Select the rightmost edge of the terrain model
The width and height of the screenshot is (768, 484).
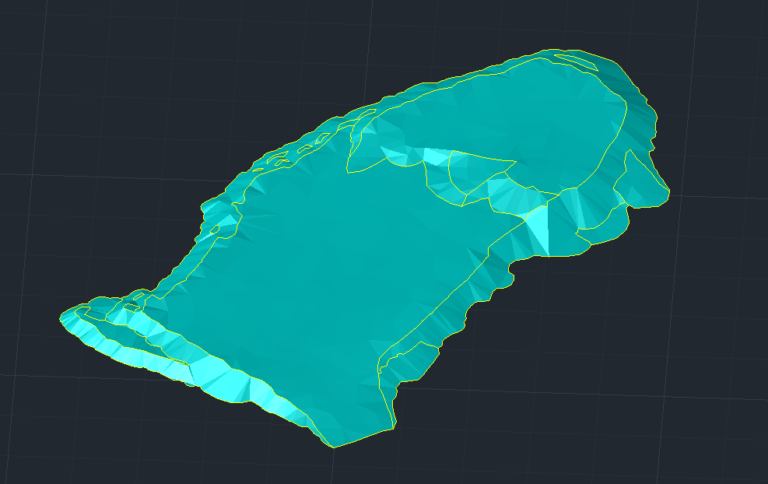[x=667, y=192]
